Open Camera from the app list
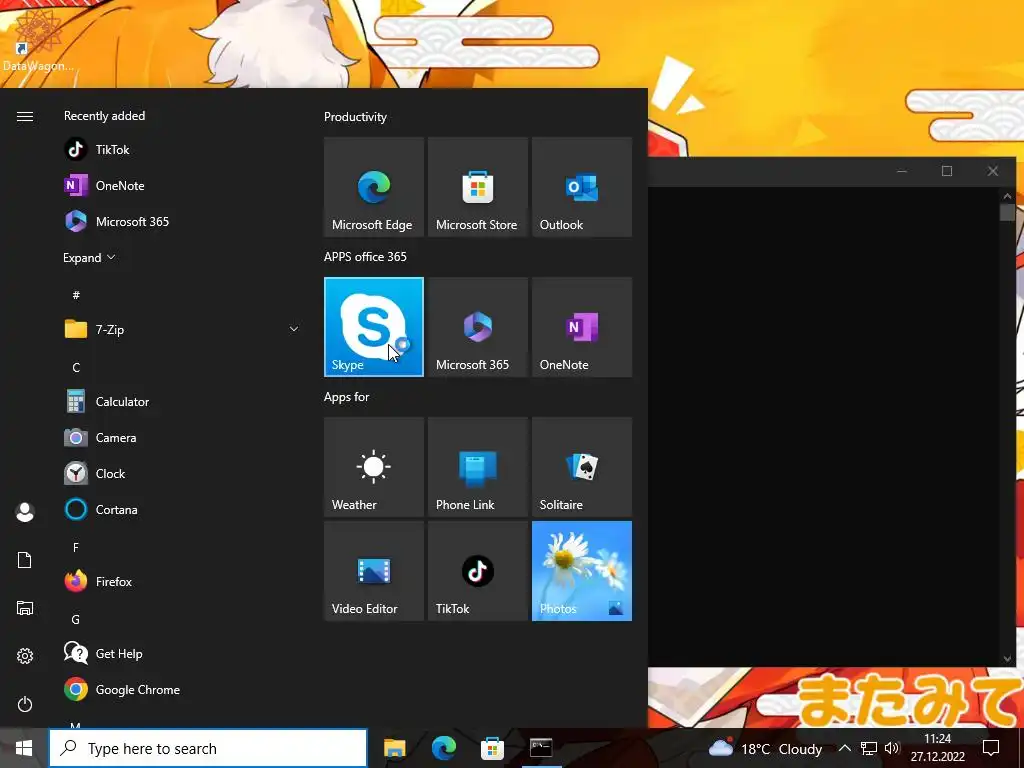 (181, 438)
